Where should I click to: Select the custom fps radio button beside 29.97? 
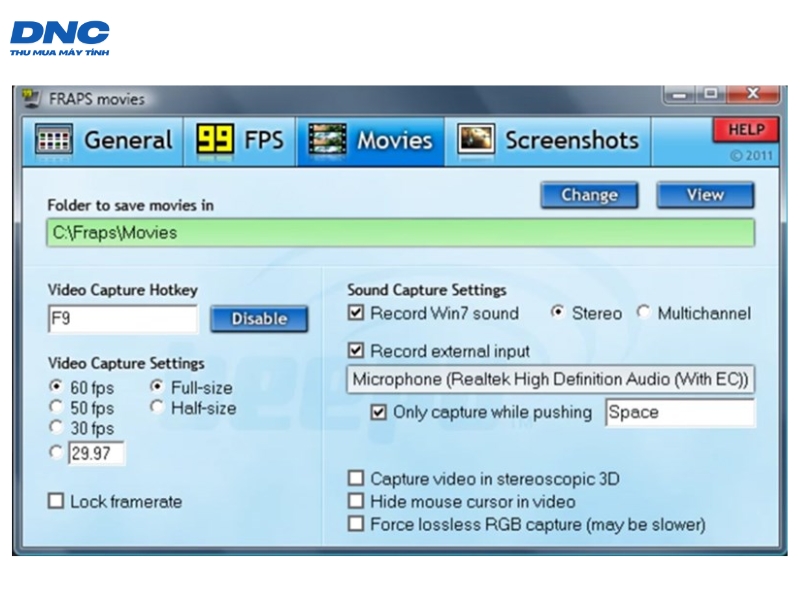pyautogui.click(x=56, y=452)
